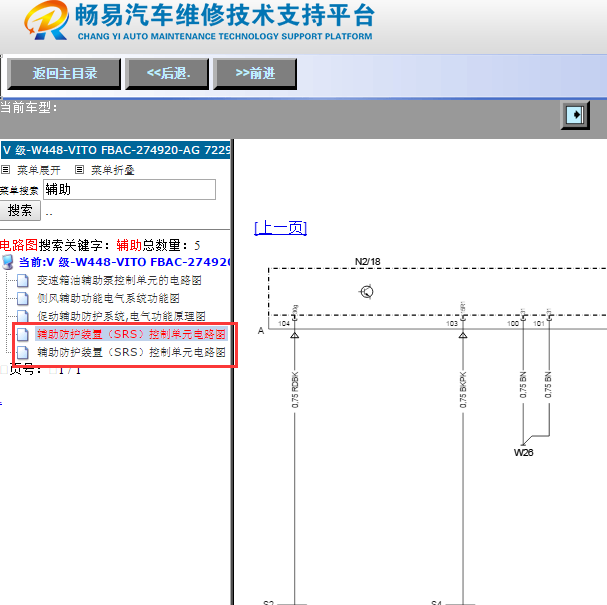Click the 搜索 button
This screenshot has width=607, height=605.
tap(20, 211)
